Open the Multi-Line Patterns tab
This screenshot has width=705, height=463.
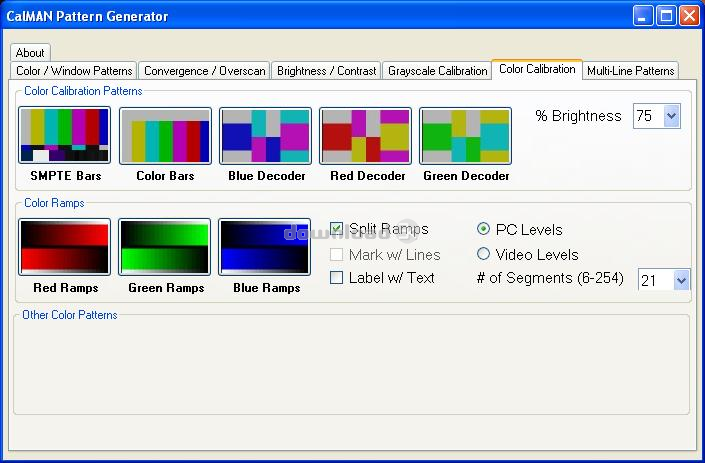[x=630, y=71]
